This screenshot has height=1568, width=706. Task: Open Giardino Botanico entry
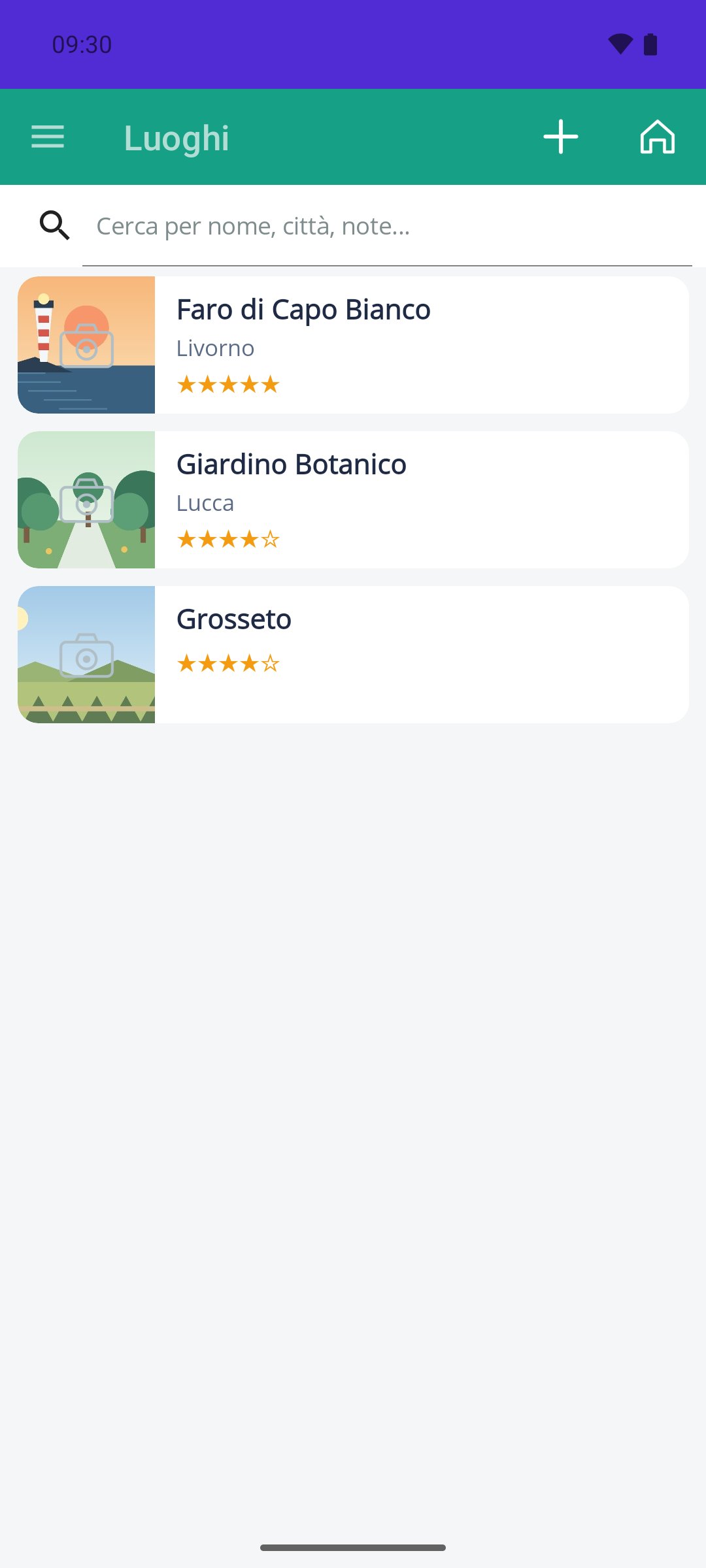(x=353, y=500)
